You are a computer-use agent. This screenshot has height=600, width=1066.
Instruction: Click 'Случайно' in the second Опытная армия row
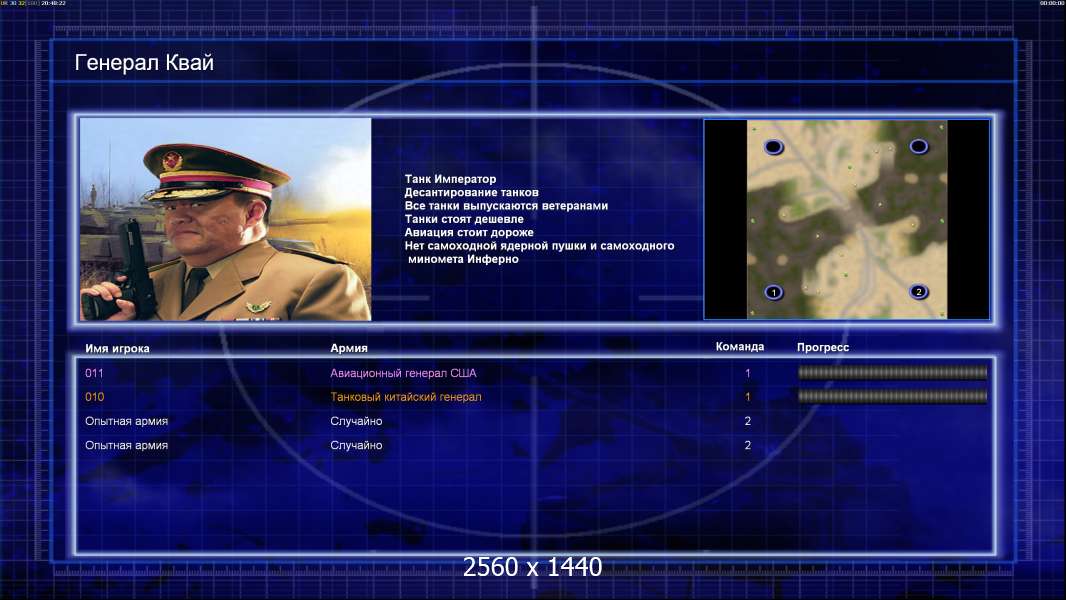click(x=356, y=445)
